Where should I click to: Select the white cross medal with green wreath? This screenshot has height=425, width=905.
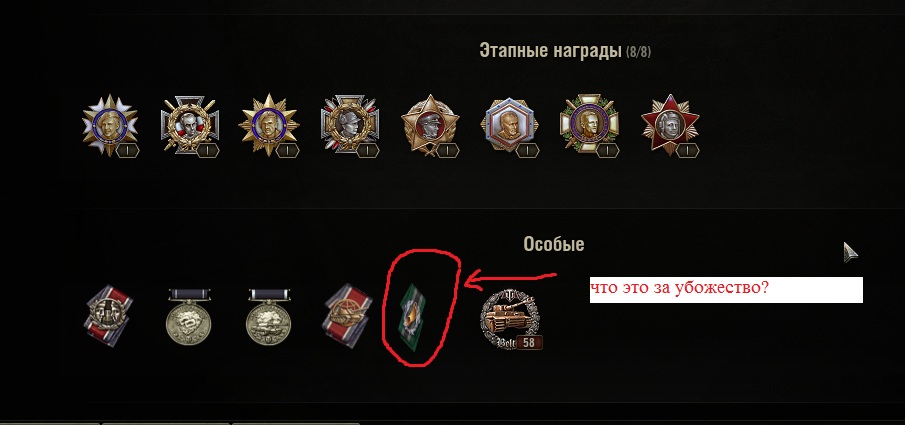coord(589,125)
